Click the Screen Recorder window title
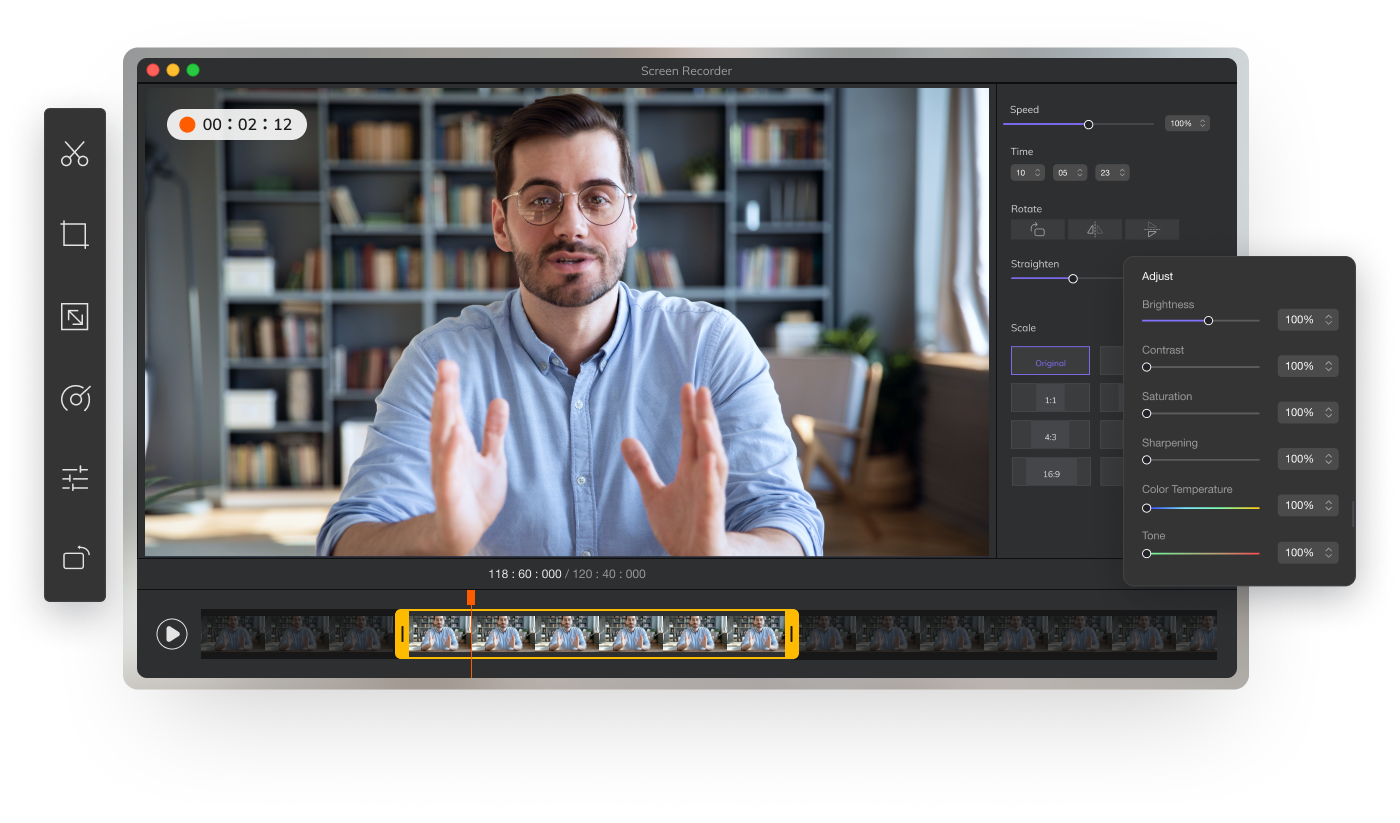1400x823 pixels. tap(686, 71)
